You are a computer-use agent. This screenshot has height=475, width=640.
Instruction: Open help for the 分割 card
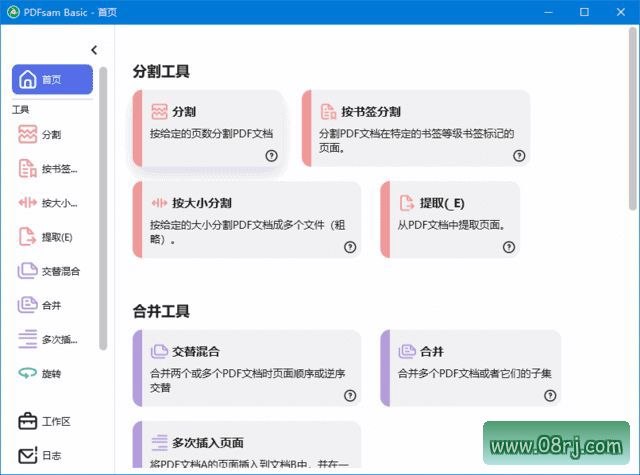tap(271, 155)
